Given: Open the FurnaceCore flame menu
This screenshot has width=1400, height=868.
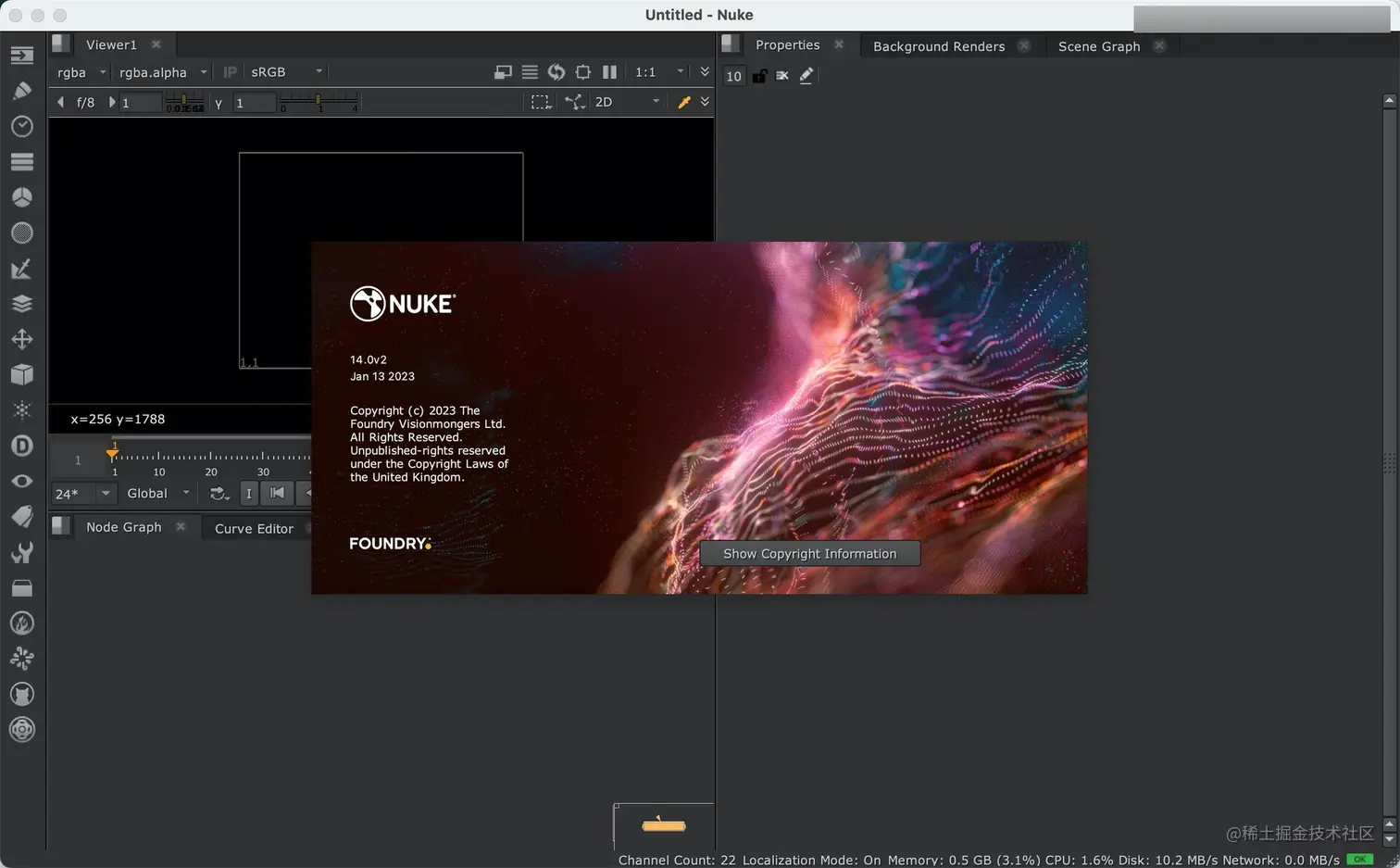Looking at the screenshot, I should pos(21,623).
